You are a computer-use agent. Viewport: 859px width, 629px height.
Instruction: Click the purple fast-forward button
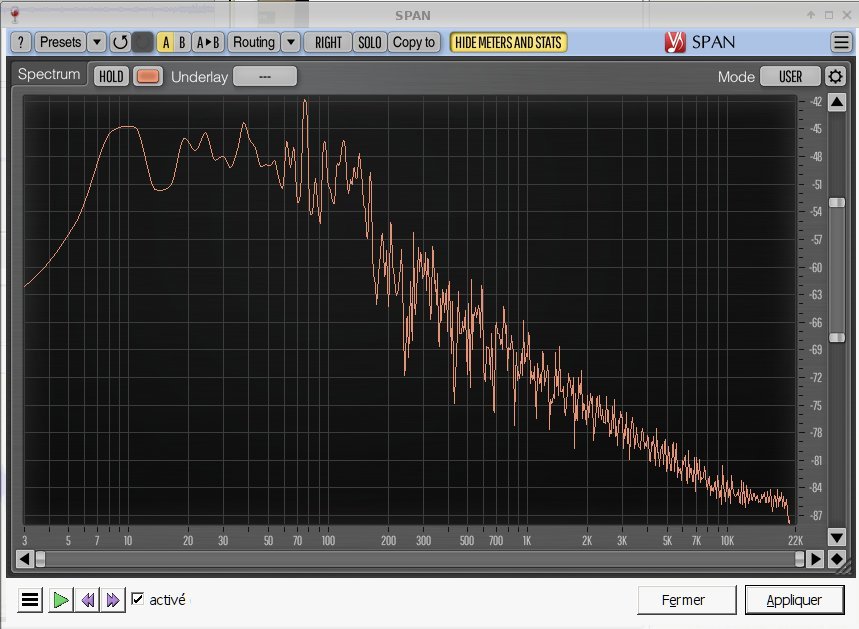click(113, 600)
